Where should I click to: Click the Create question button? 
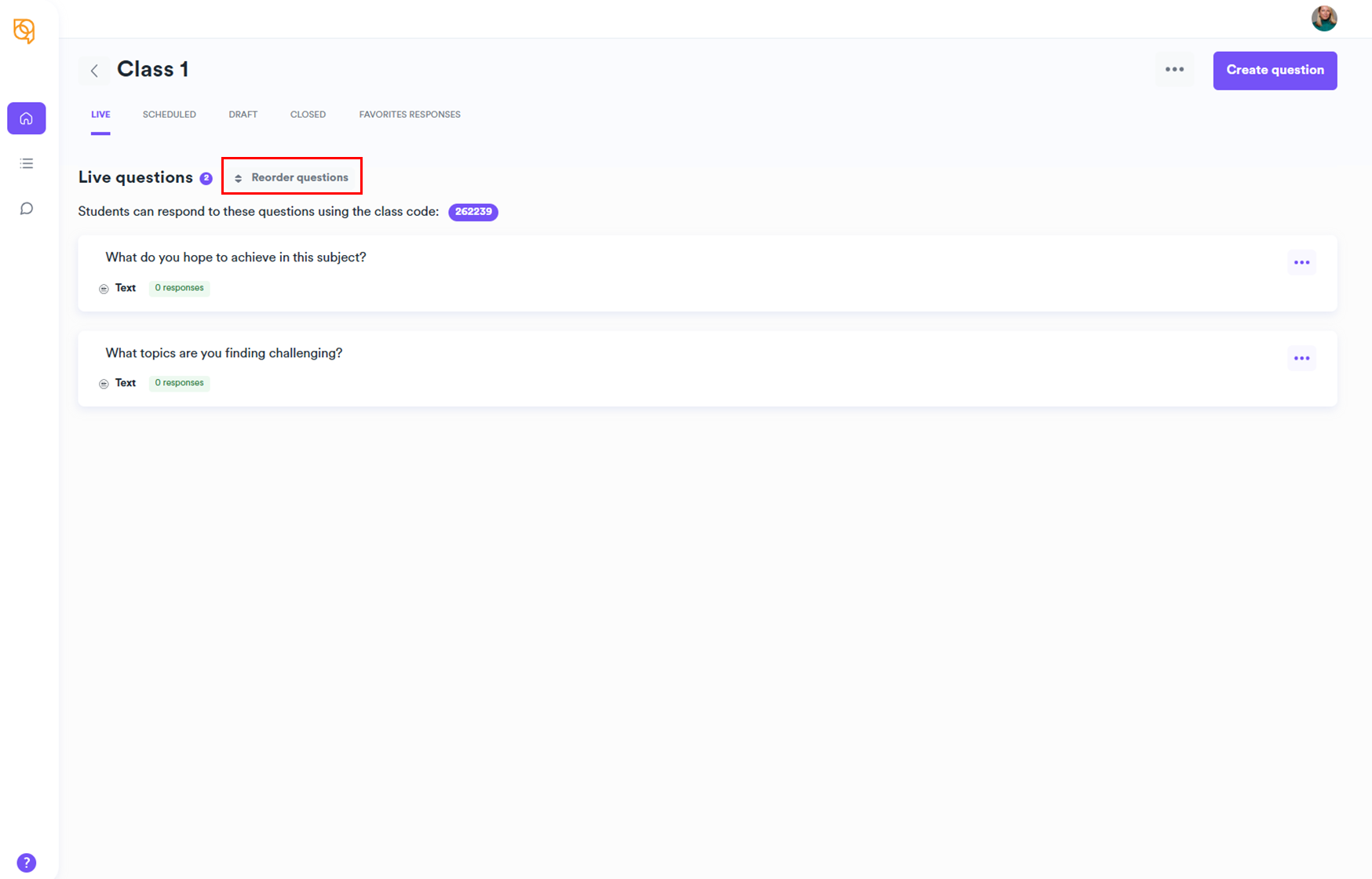[x=1275, y=71]
